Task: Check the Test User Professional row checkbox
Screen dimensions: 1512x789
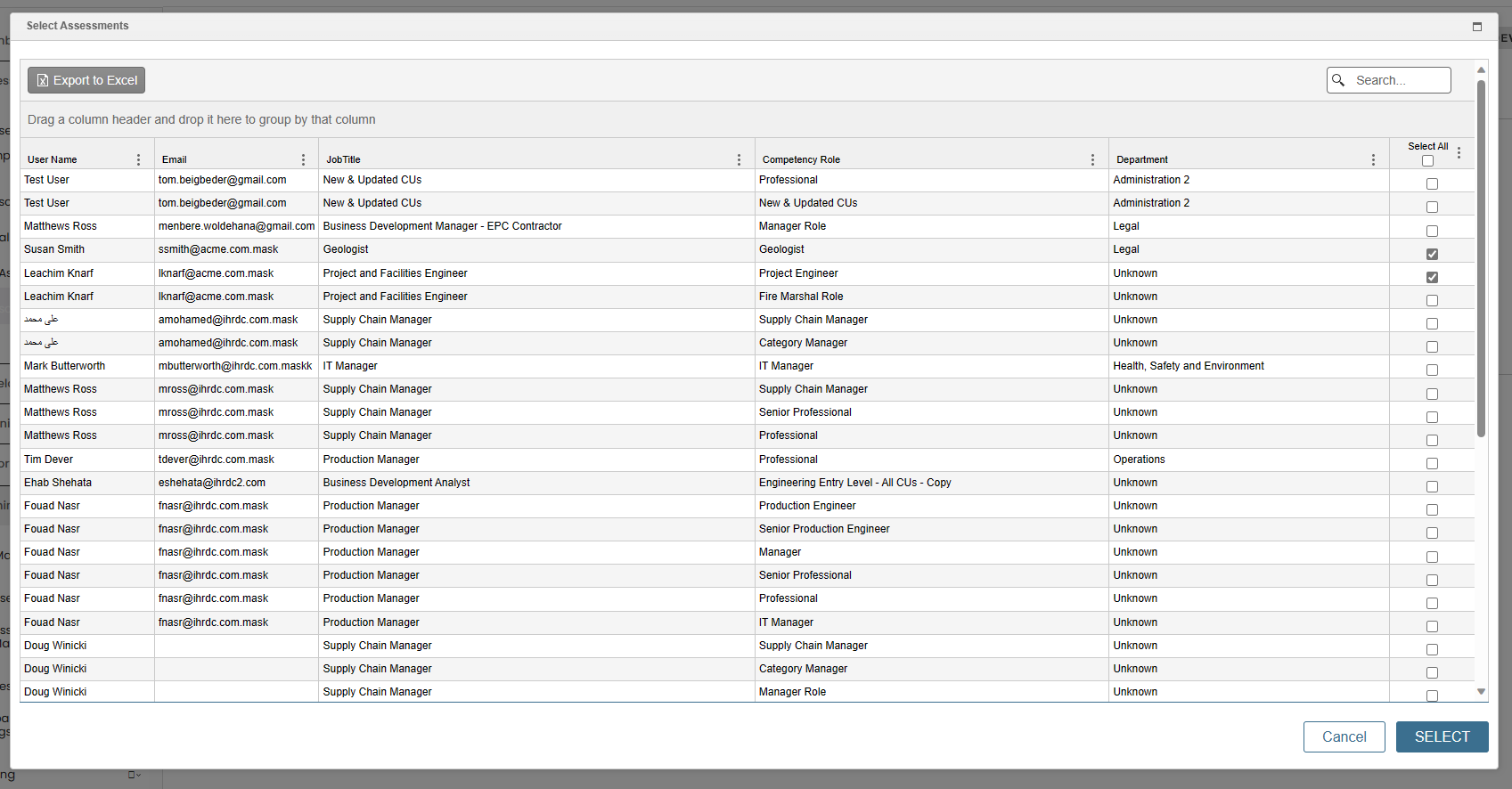Action: (1432, 183)
